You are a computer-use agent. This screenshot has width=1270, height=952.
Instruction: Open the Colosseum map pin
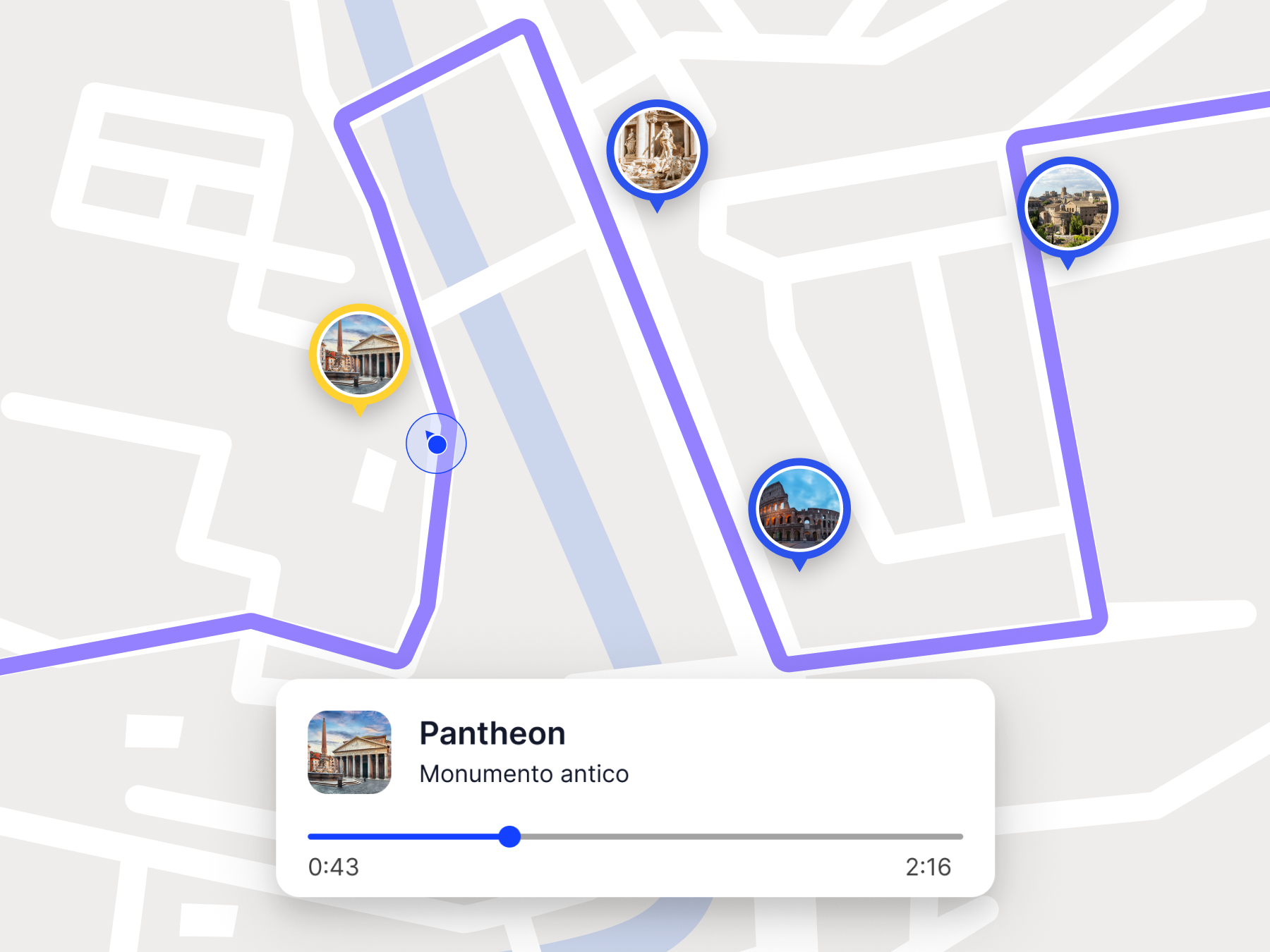tap(799, 508)
